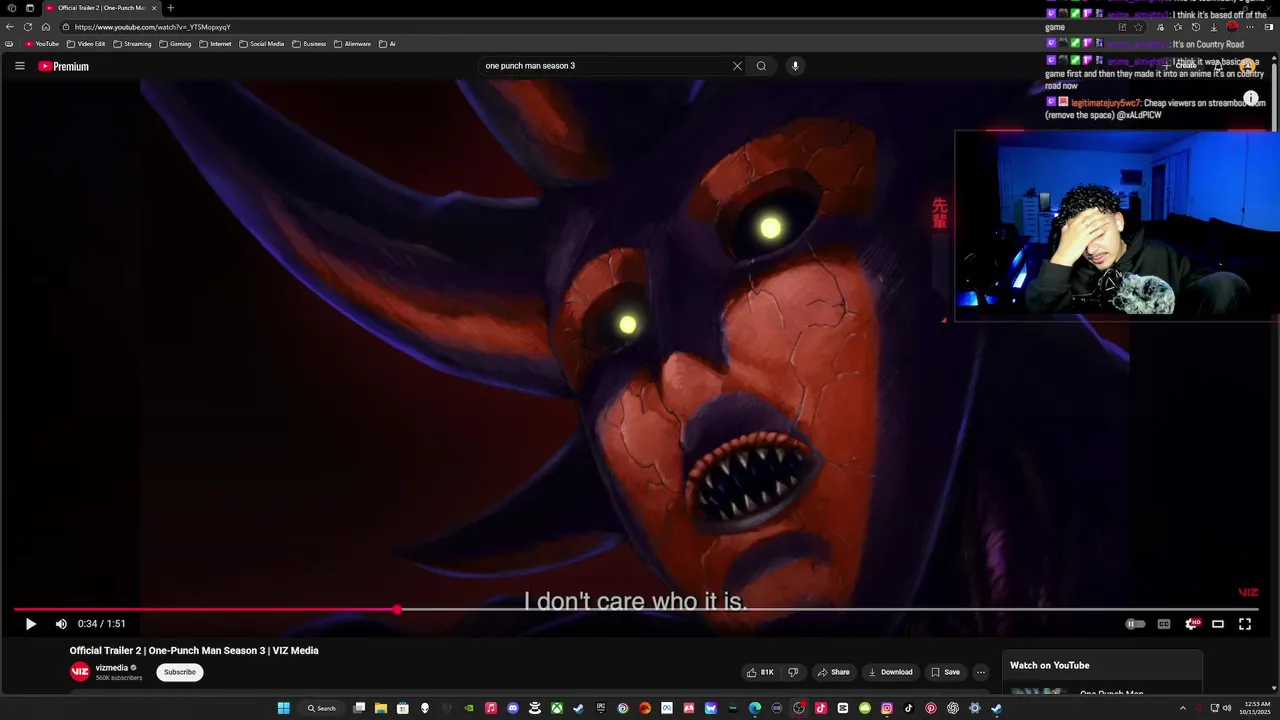
Task: Play the One-Punch Man trailer video
Action: click(x=30, y=624)
